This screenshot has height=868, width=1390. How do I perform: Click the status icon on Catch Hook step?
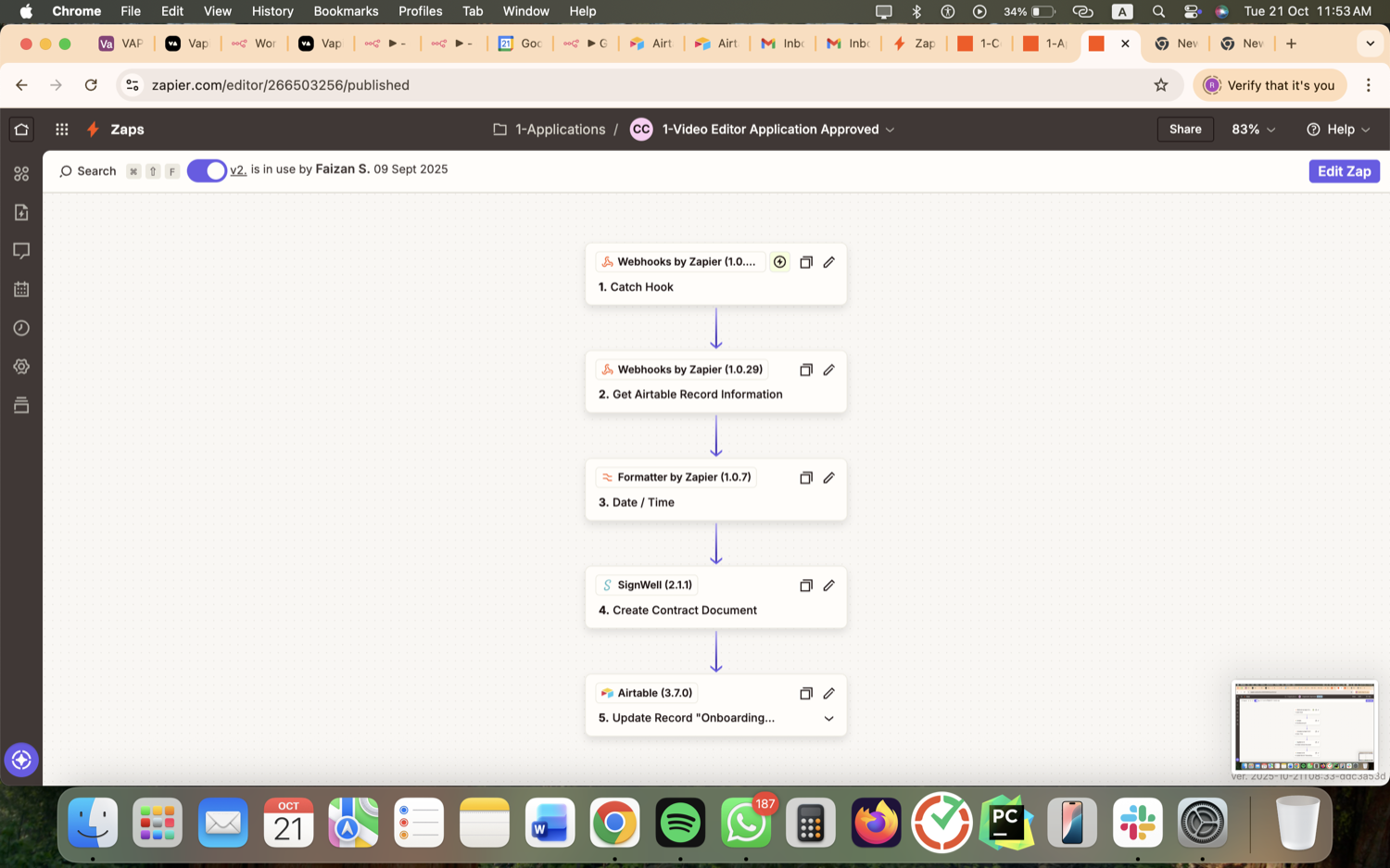779,262
